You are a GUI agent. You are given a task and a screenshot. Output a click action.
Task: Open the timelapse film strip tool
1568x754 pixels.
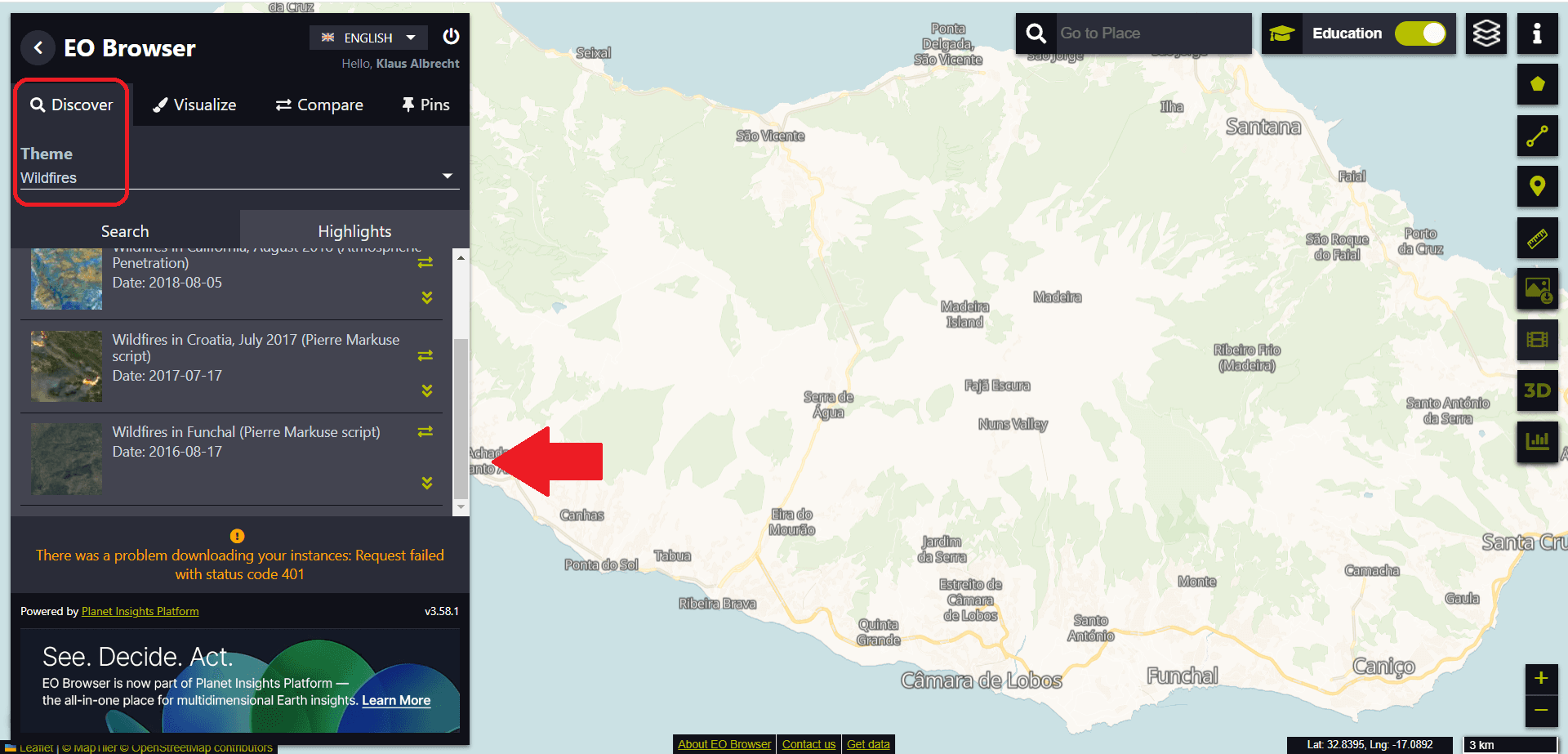[x=1537, y=340]
